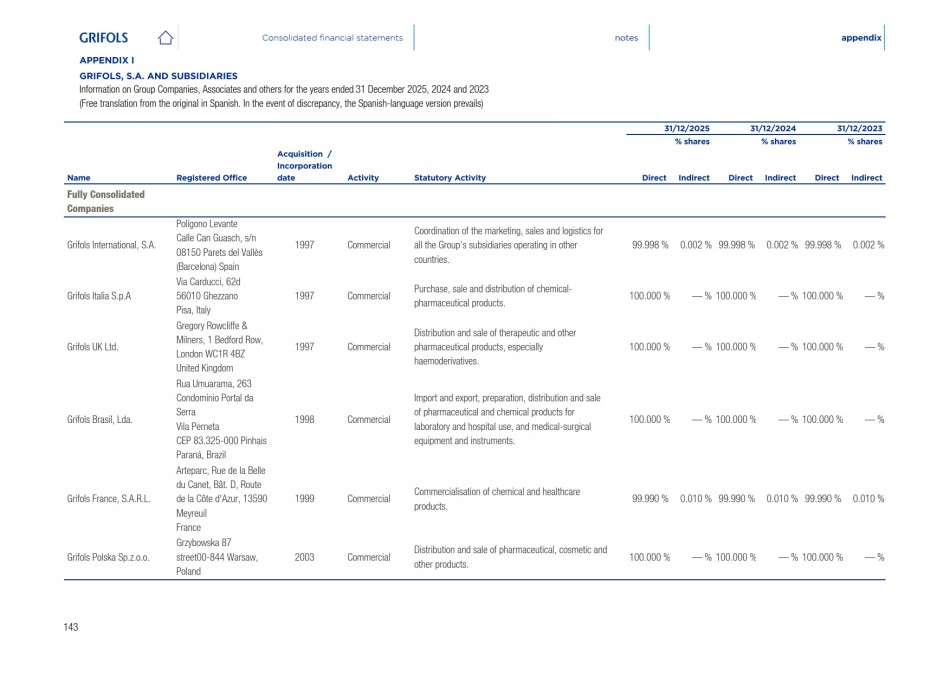Viewport: 950px width, 673px height.
Task: Click the Grifols Polska Sp.z.o.o. row name
Action: pos(109,557)
